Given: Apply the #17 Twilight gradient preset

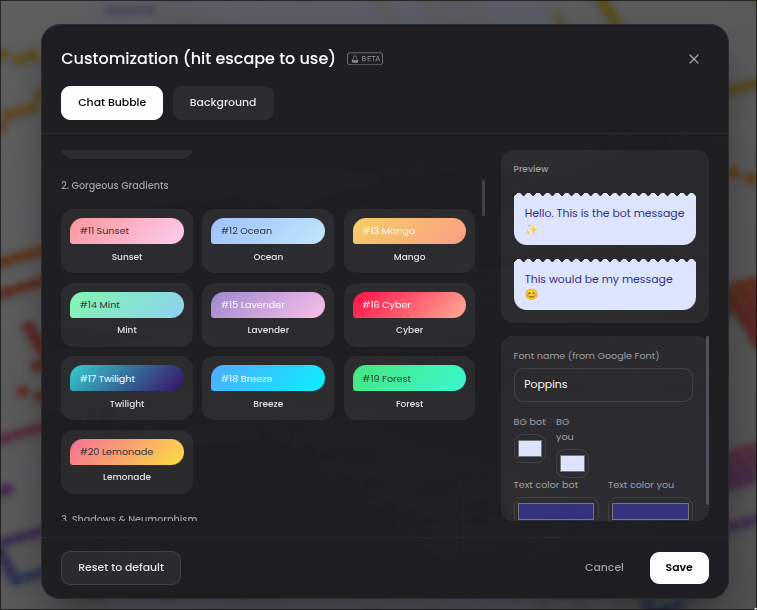Looking at the screenshot, I should click(127, 388).
